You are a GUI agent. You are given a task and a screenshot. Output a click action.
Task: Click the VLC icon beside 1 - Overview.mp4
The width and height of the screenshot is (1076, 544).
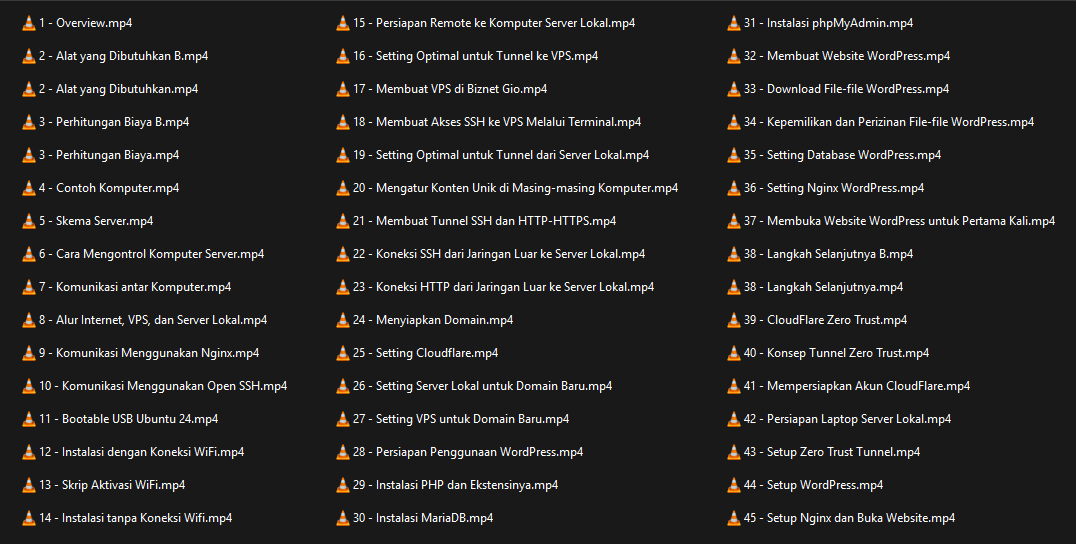click(28, 23)
